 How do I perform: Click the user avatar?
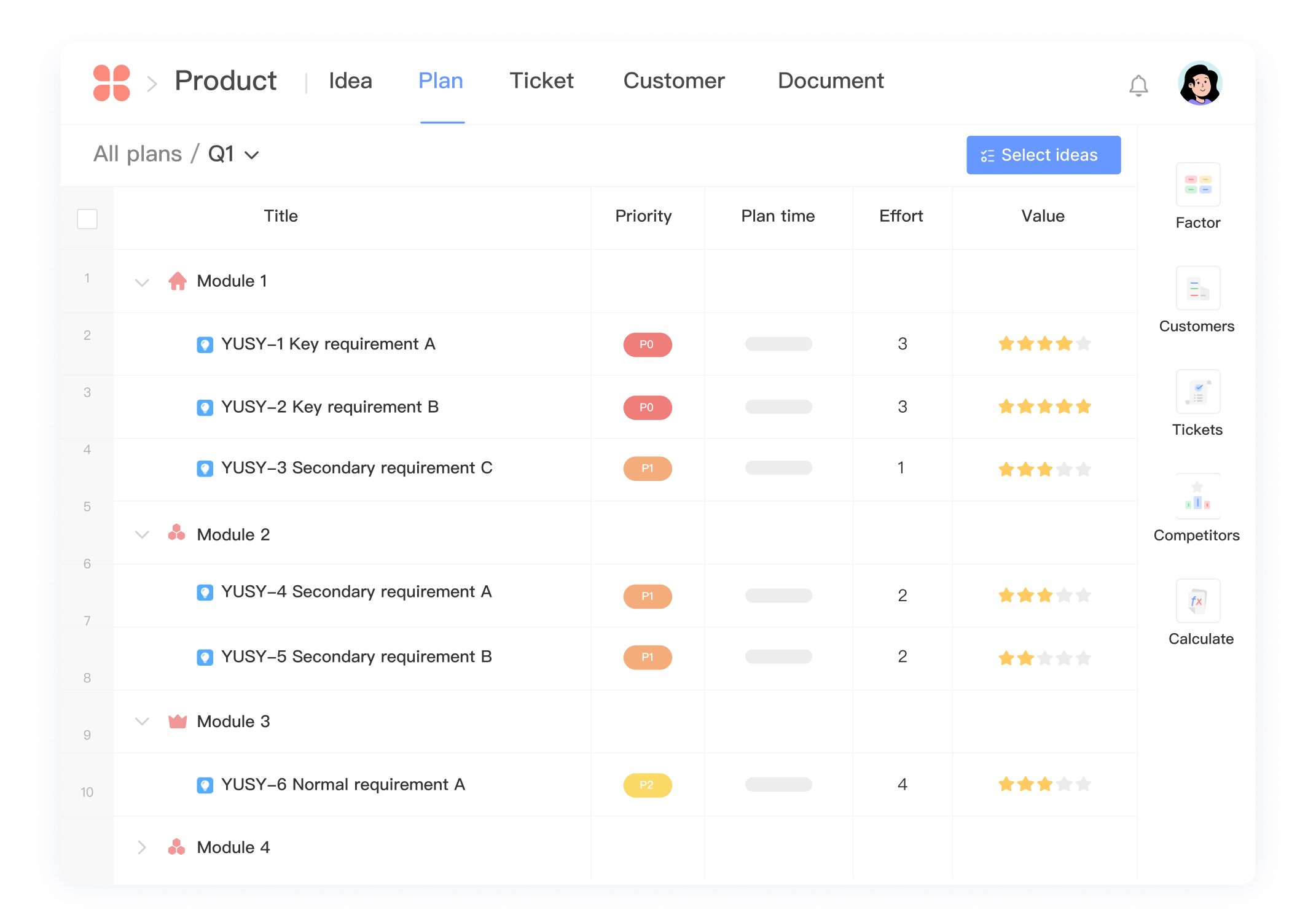click(1200, 83)
